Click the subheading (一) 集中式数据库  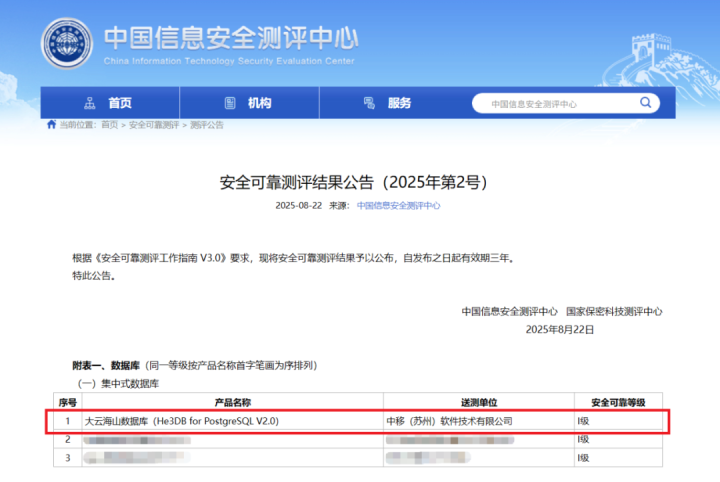pyautogui.click(x=118, y=384)
